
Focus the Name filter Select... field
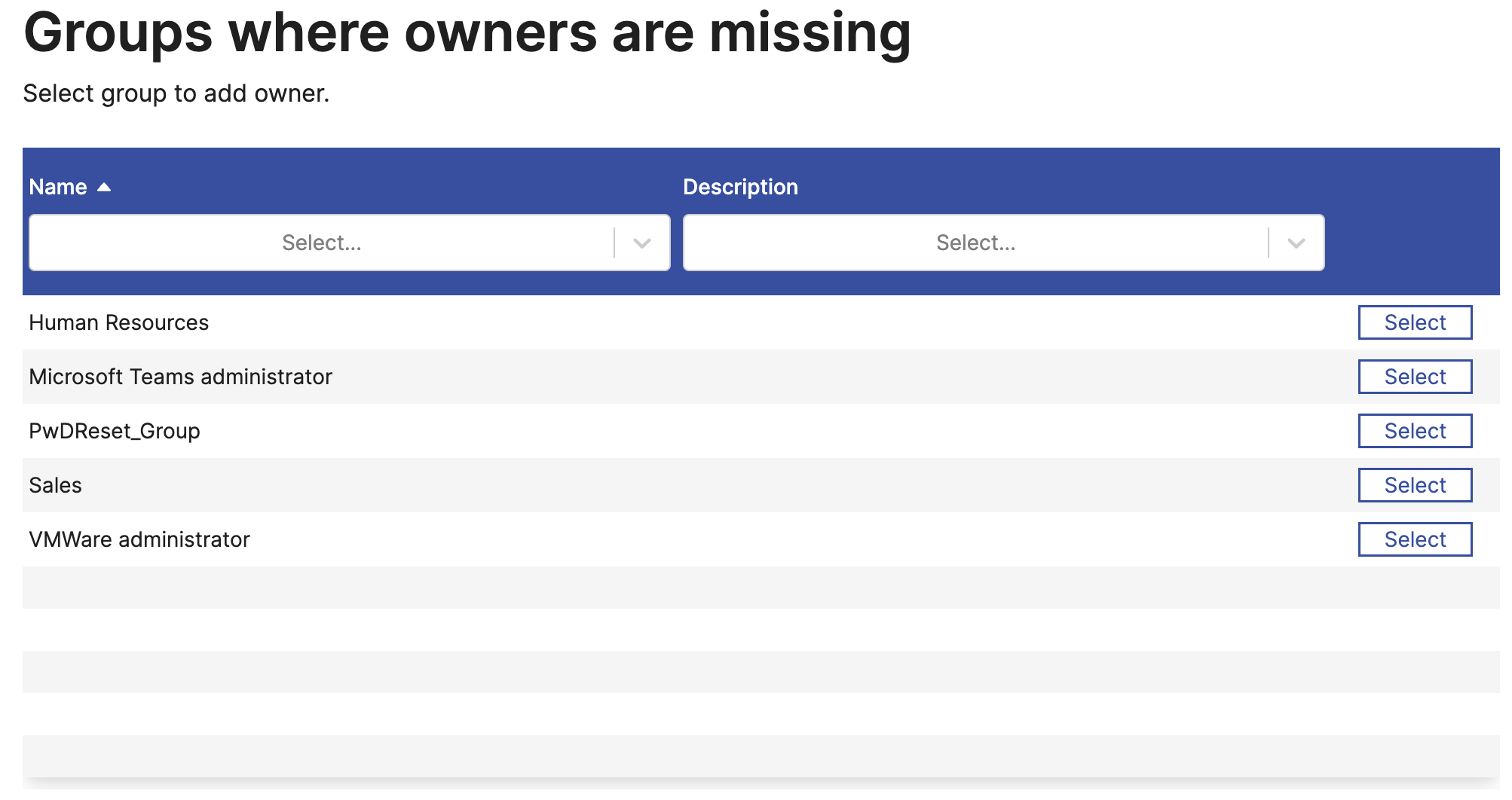coord(322,243)
